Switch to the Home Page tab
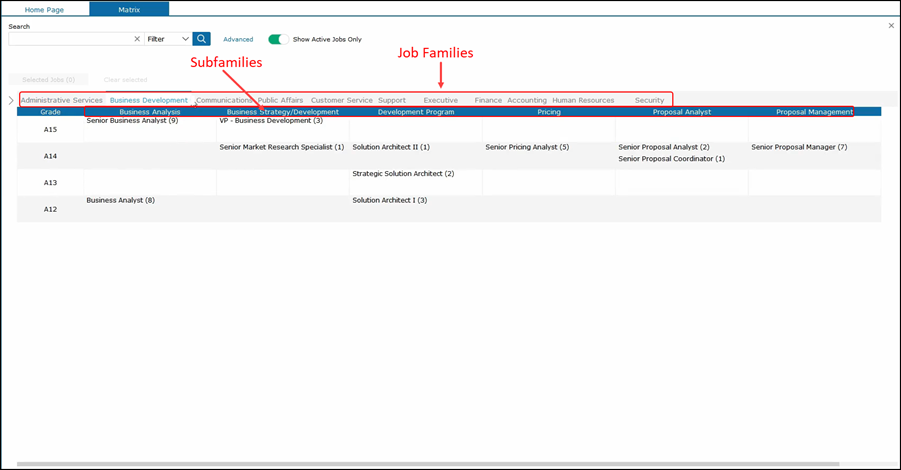The height and width of the screenshot is (470, 901). coord(46,9)
